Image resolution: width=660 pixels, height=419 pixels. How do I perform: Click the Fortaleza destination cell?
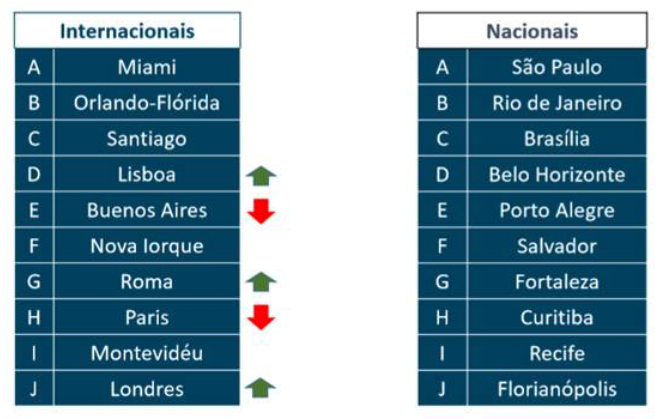click(557, 282)
